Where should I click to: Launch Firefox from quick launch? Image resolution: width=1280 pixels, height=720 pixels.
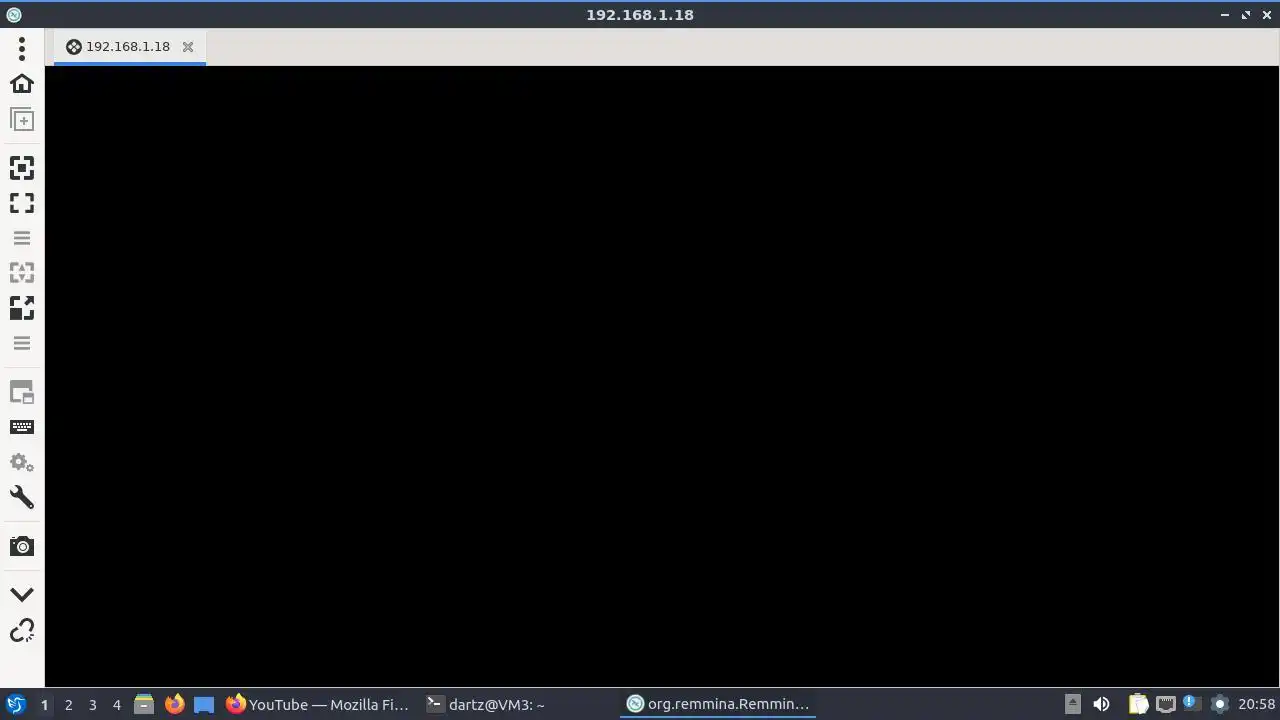(174, 704)
